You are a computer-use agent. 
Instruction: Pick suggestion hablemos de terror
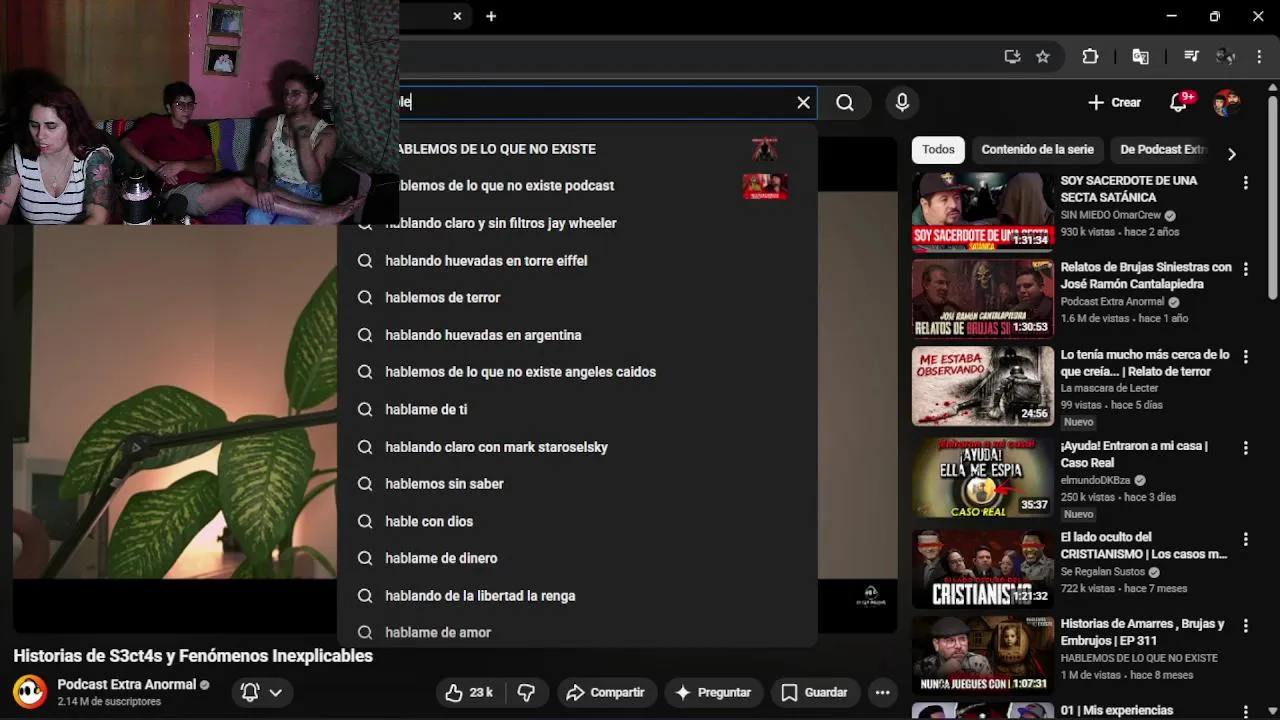[577, 297]
